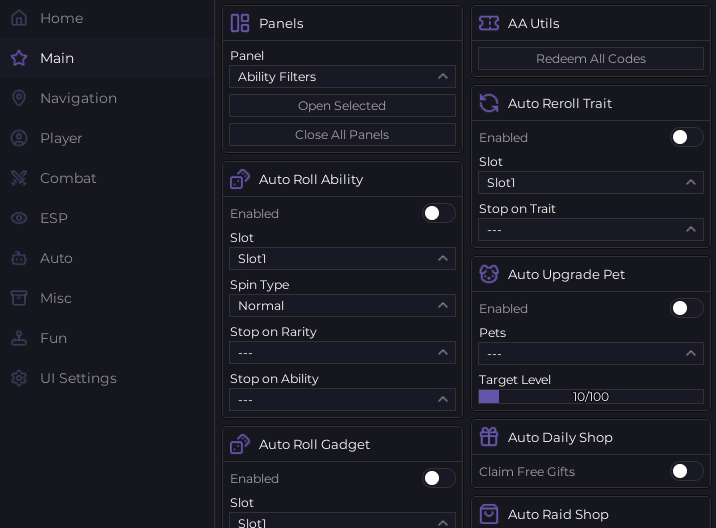Enable the Auto Roll Ability toggle
Viewport: 716px width, 528px height.
point(439,213)
